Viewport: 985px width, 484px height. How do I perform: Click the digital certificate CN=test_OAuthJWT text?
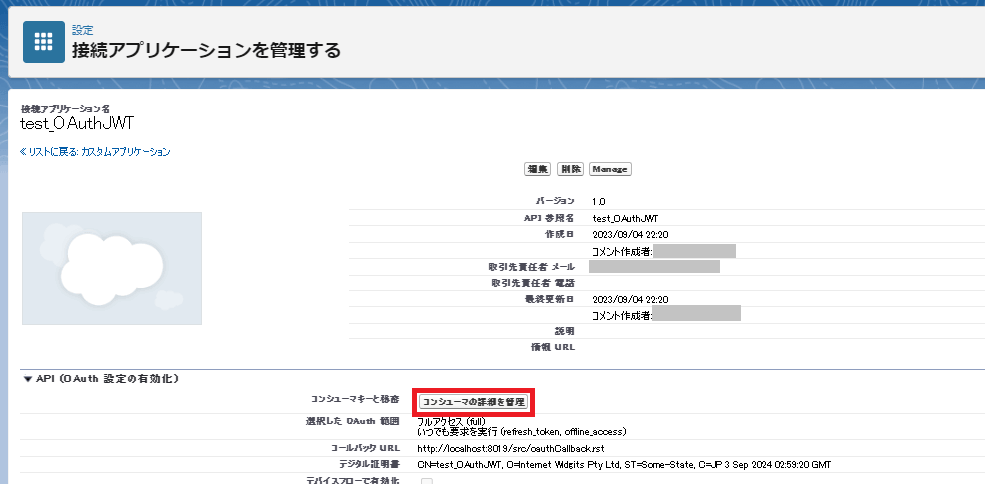pyautogui.click(x=624, y=465)
